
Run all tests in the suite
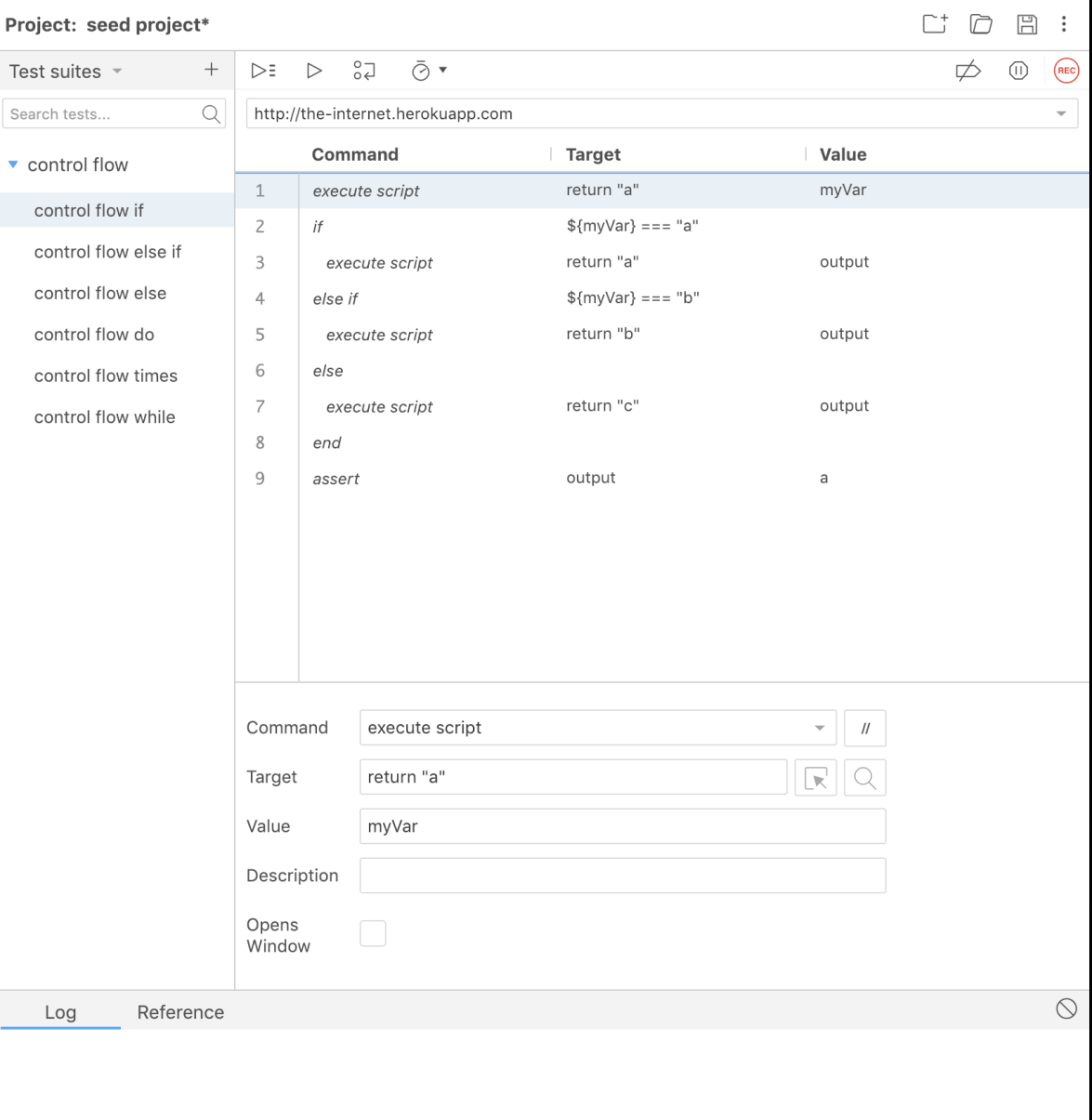pos(264,70)
